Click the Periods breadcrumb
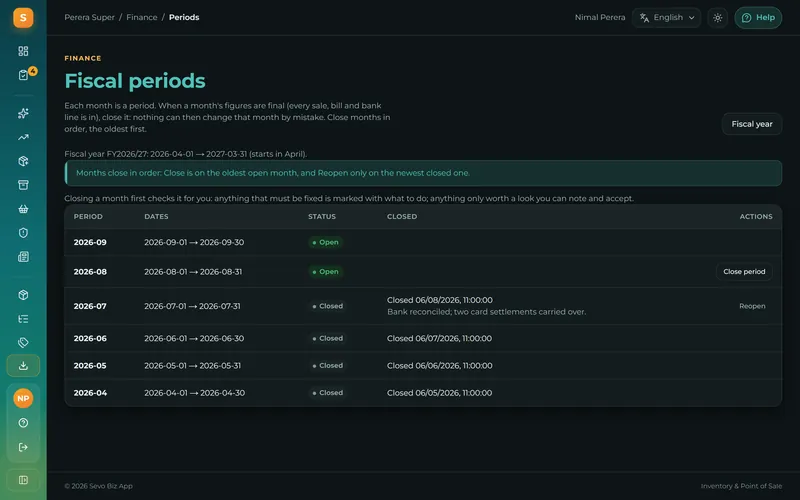 click(x=184, y=17)
